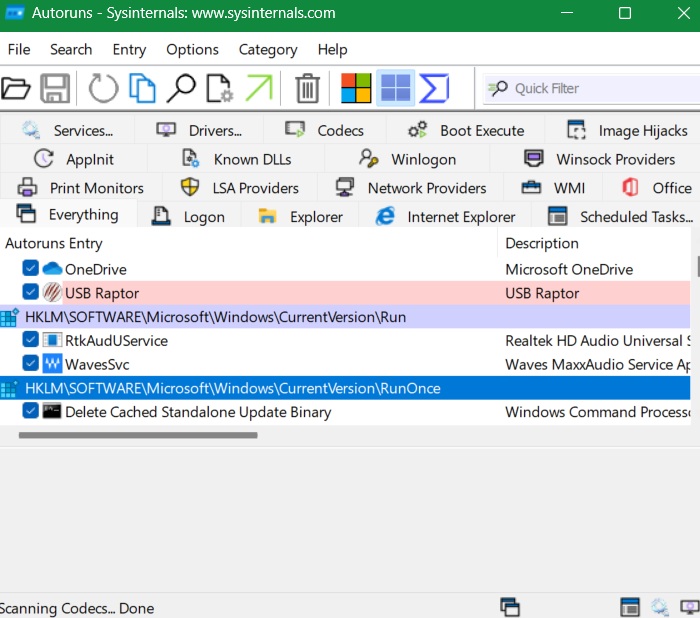Click the OneDrive cloud entry icon
The image size is (700, 618).
click(x=52, y=269)
